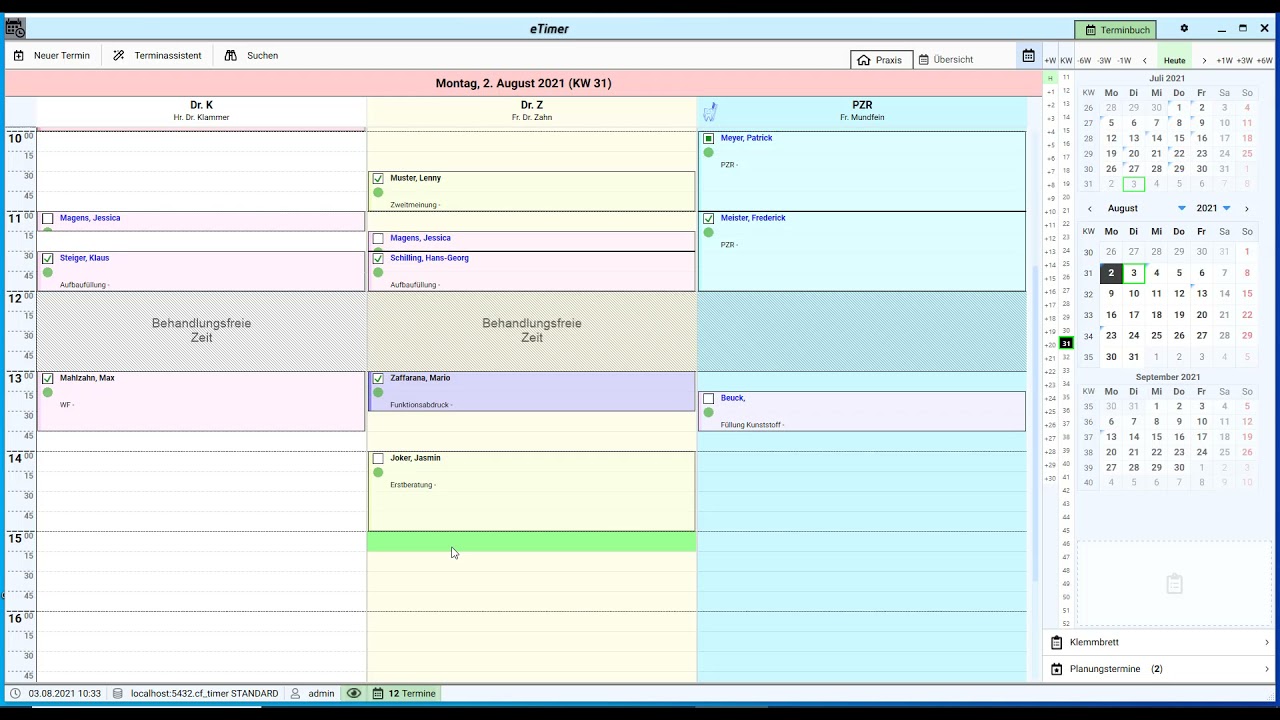Click the 03.08.2021 10:33 status text
The width and height of the screenshot is (1280, 720).
64,693
